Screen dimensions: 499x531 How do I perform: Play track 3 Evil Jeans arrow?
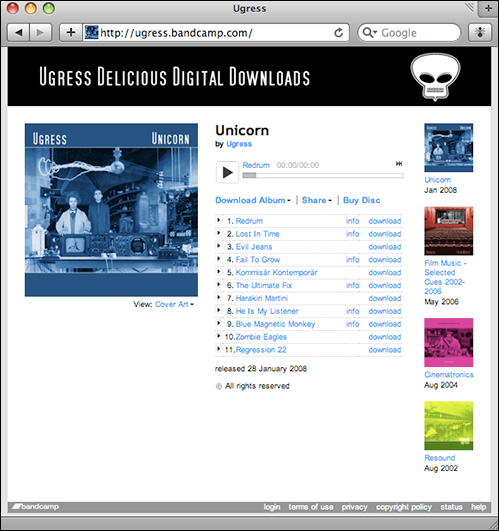coord(219,246)
